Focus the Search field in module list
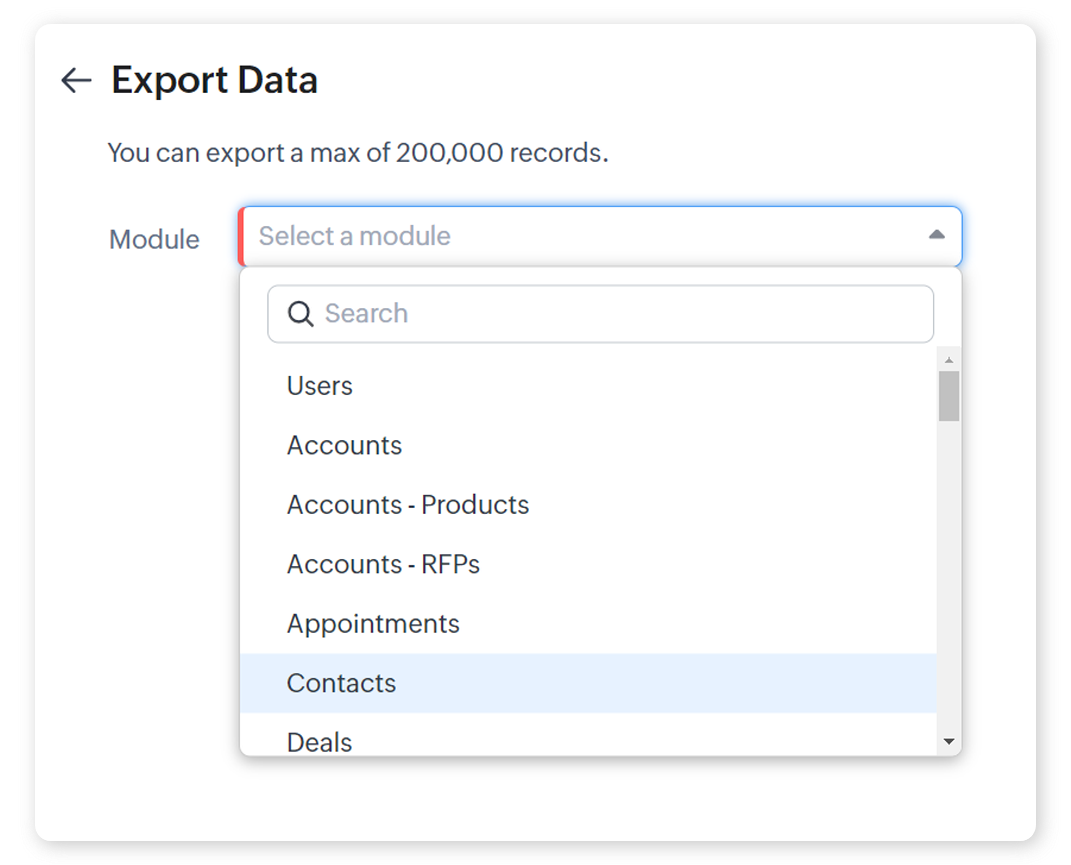The height and width of the screenshot is (865, 1071). pos(620,314)
